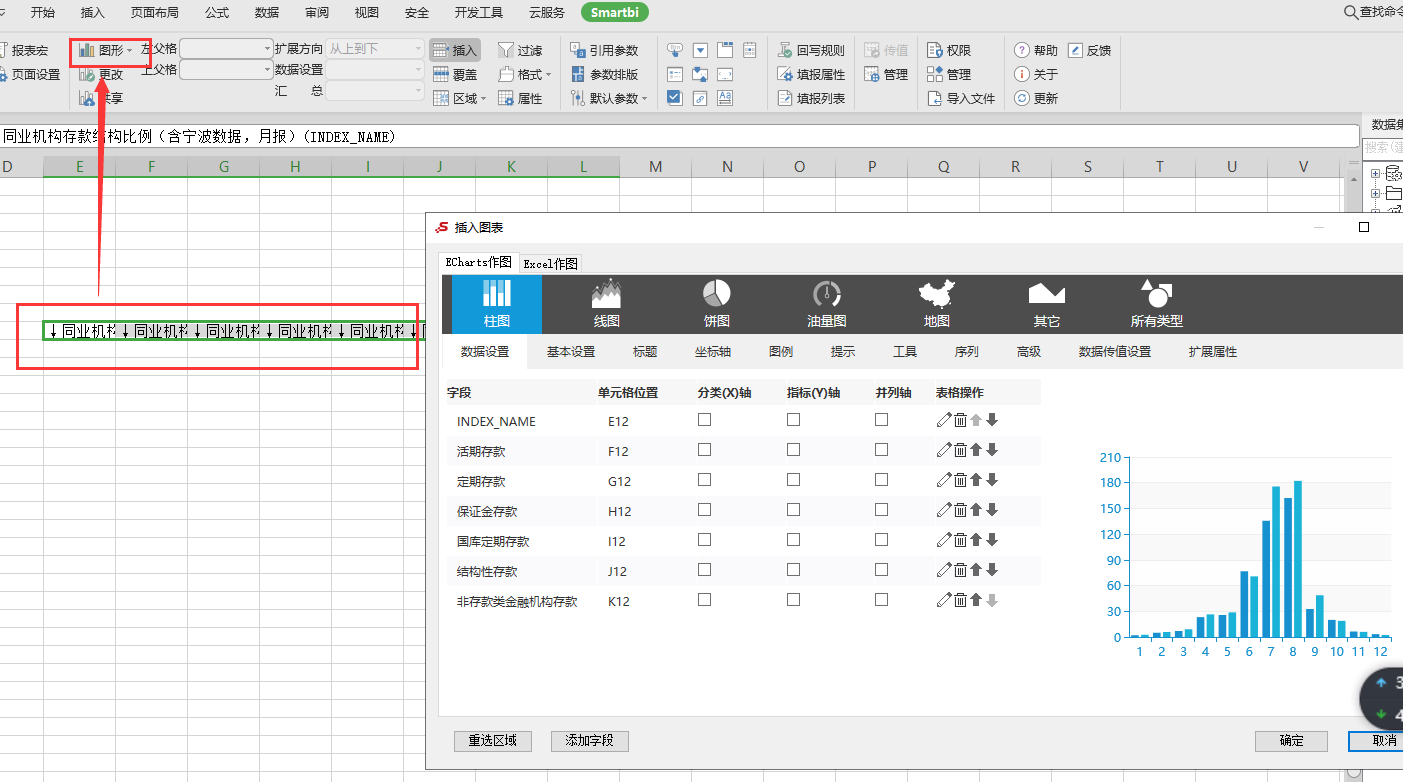Pick the 其它 chart type
1403x782 pixels.
[x=1047, y=304]
